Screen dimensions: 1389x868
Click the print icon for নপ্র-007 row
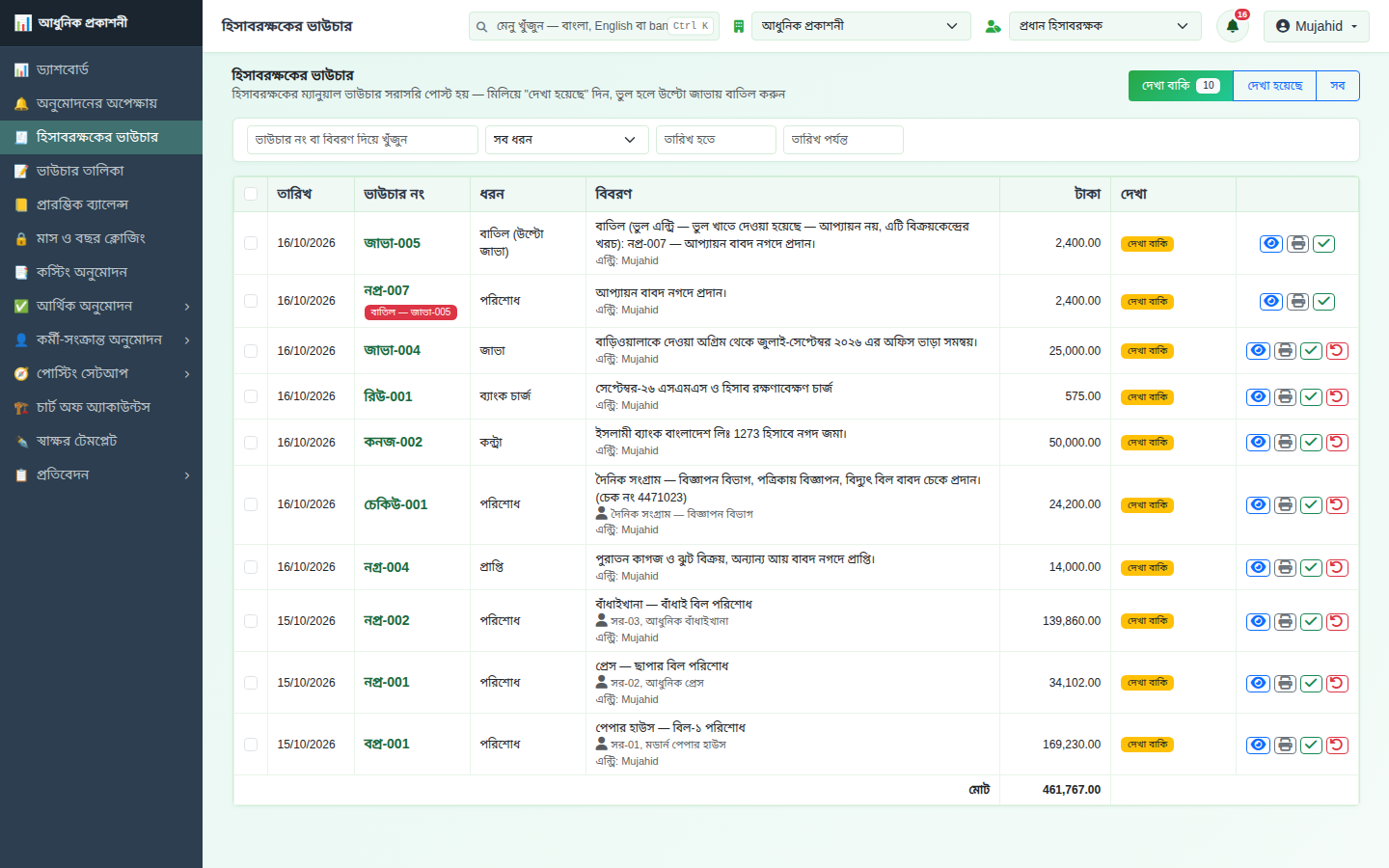point(1298,302)
